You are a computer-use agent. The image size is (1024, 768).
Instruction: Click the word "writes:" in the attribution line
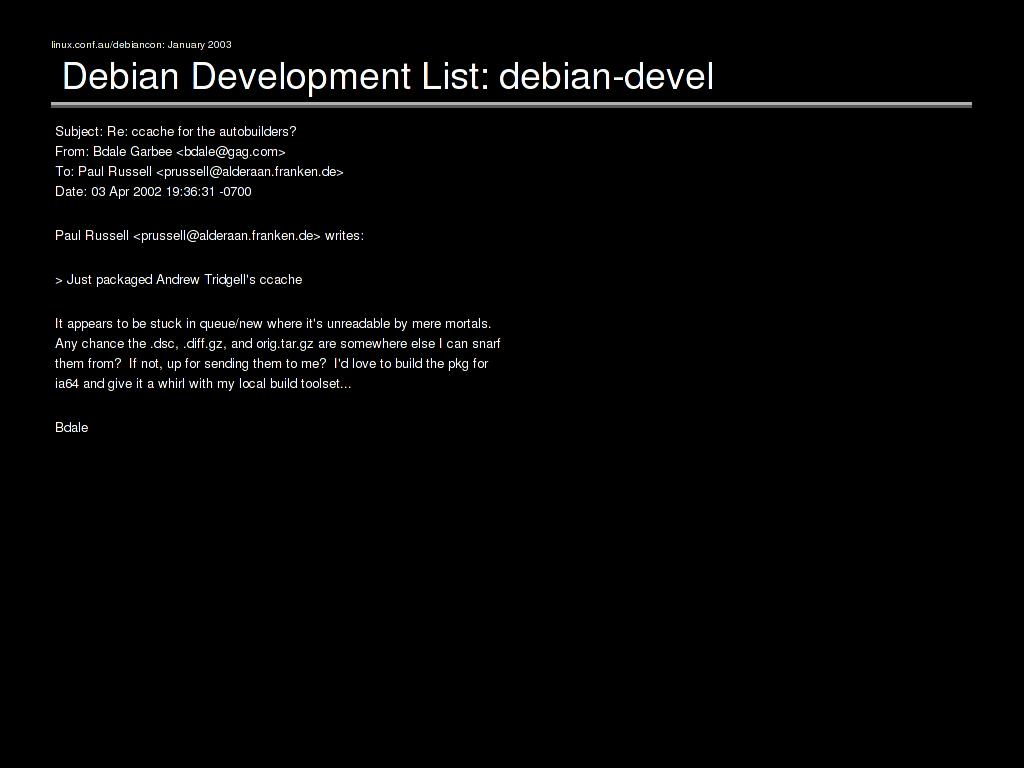click(x=344, y=235)
